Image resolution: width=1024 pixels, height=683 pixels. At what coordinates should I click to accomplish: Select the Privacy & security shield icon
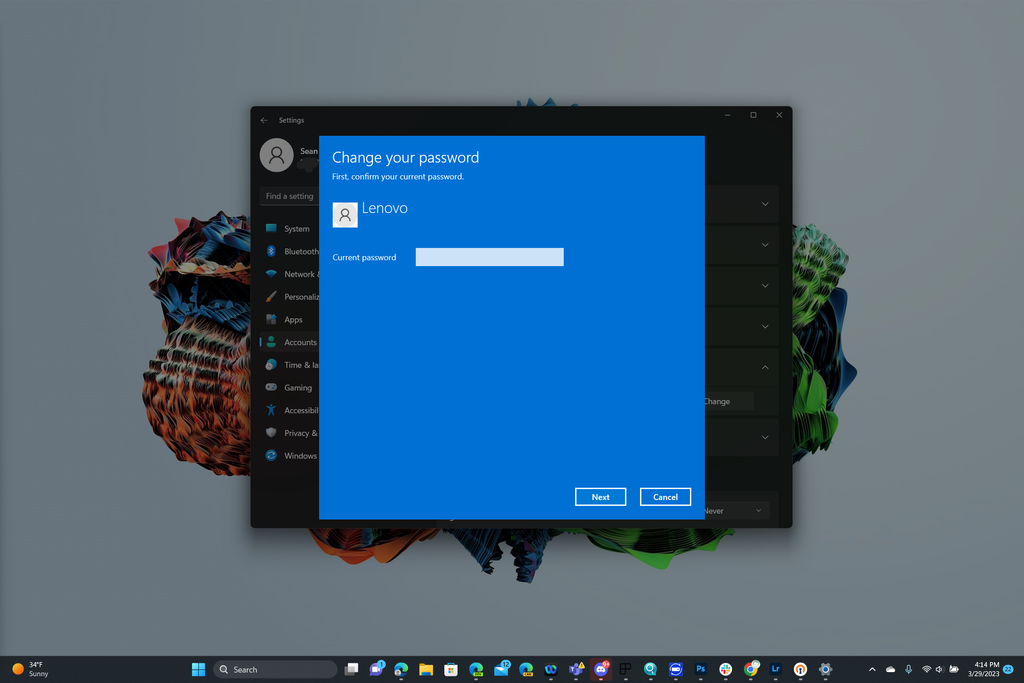tap(270, 432)
